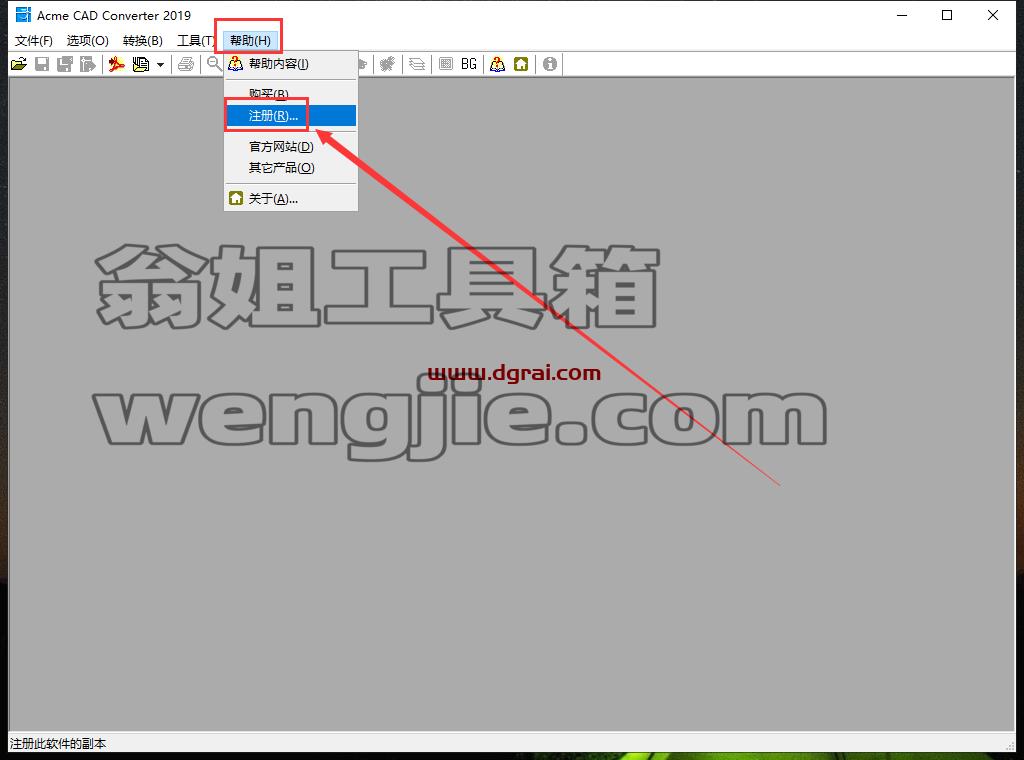Click the Acme CAD Converter title bar icon
The width and height of the screenshot is (1024, 760).
[x=23, y=14]
